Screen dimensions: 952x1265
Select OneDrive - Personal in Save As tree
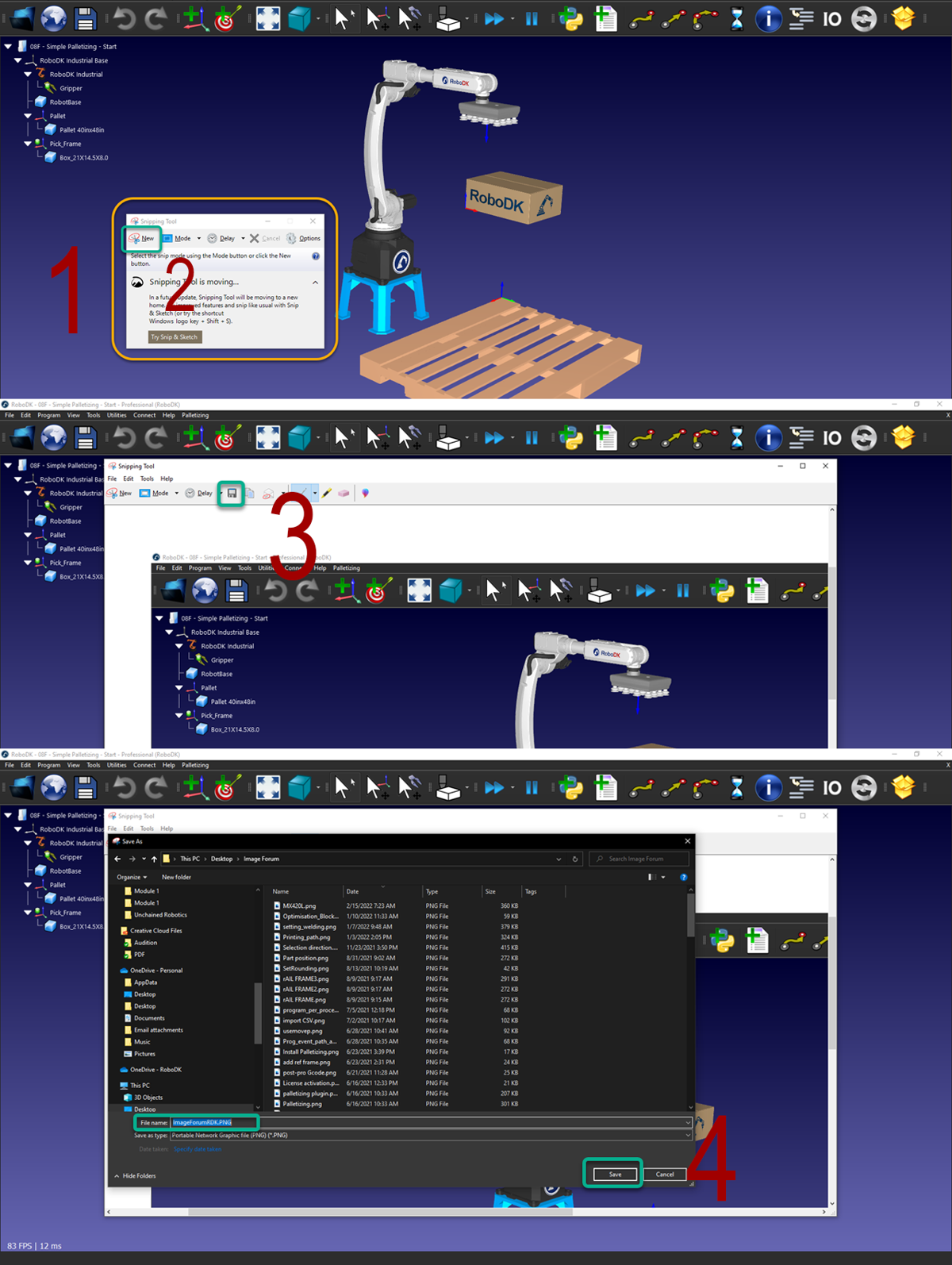pos(156,971)
